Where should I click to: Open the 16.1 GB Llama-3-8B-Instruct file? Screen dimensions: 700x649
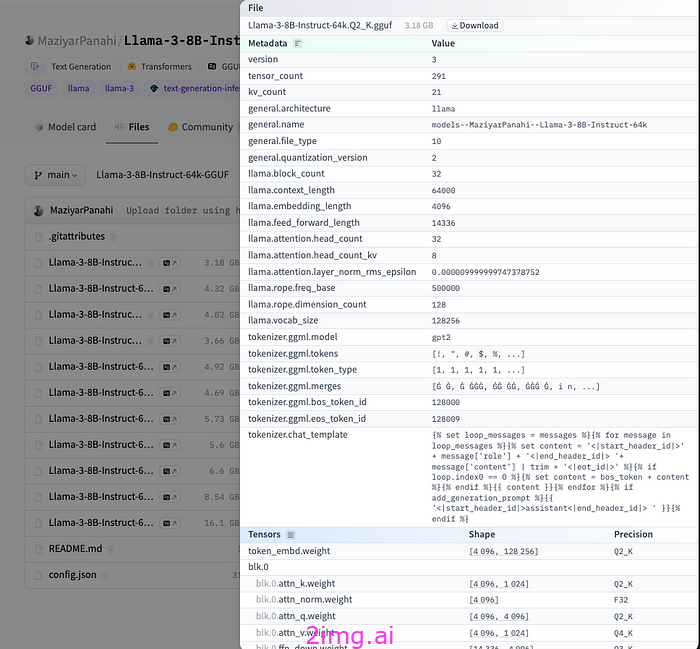101,523
